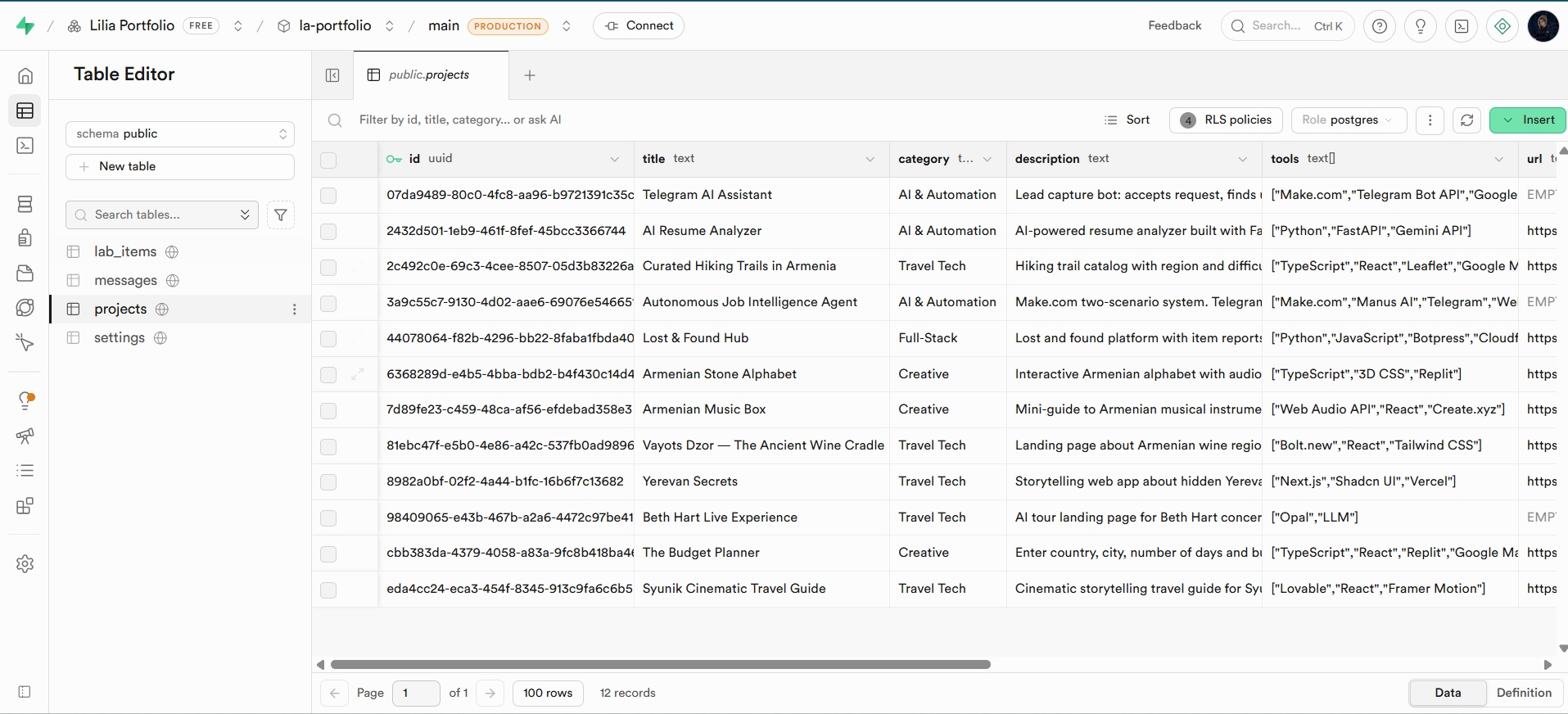This screenshot has height=714, width=1568.
Task: Open the Role postgres dropdown
Action: tap(1349, 120)
